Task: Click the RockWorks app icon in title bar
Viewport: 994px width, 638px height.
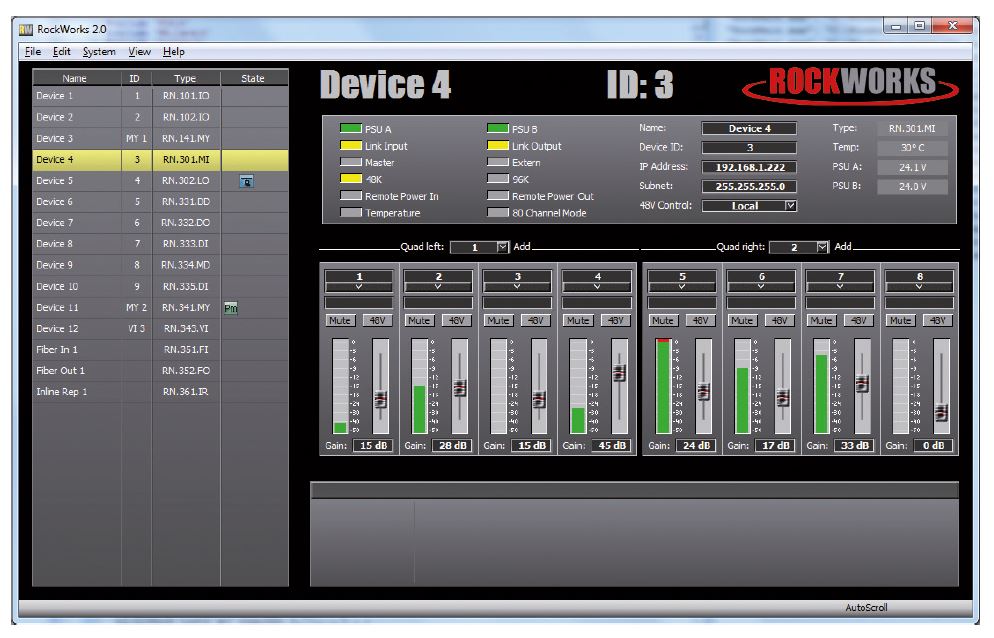Action: click(26, 28)
